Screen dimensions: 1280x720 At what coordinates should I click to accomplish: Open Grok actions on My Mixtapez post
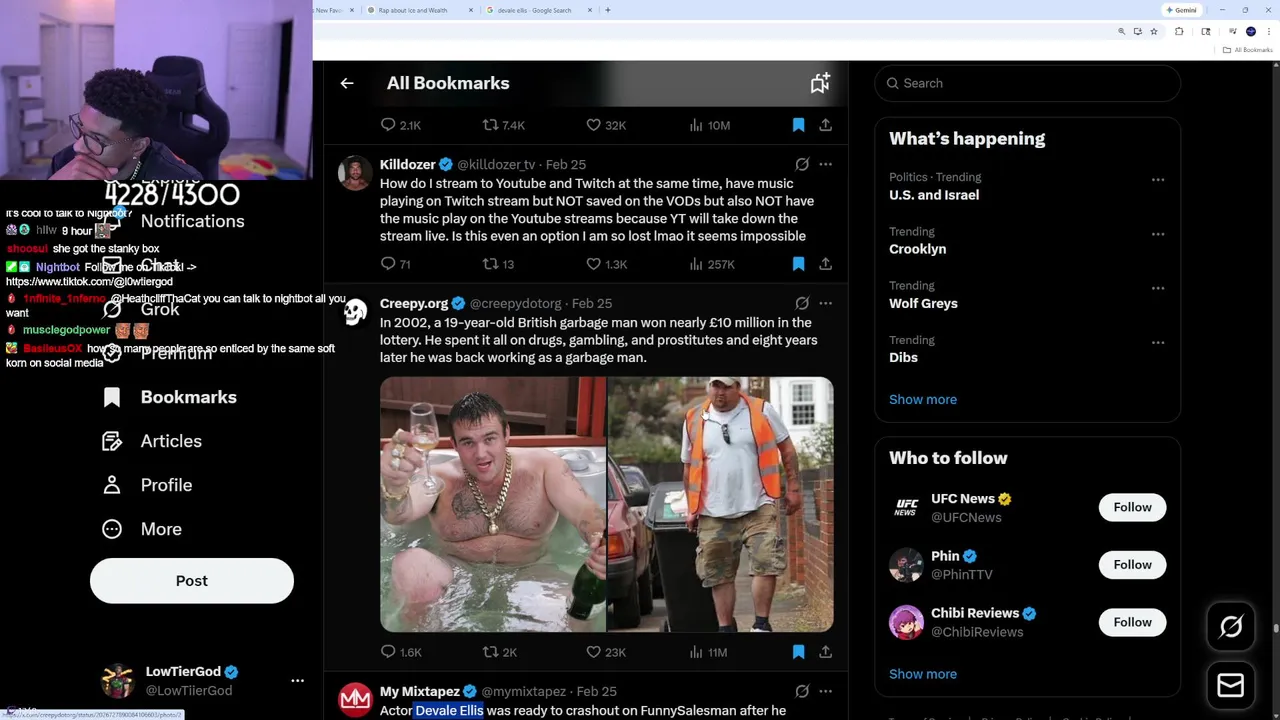click(x=802, y=691)
